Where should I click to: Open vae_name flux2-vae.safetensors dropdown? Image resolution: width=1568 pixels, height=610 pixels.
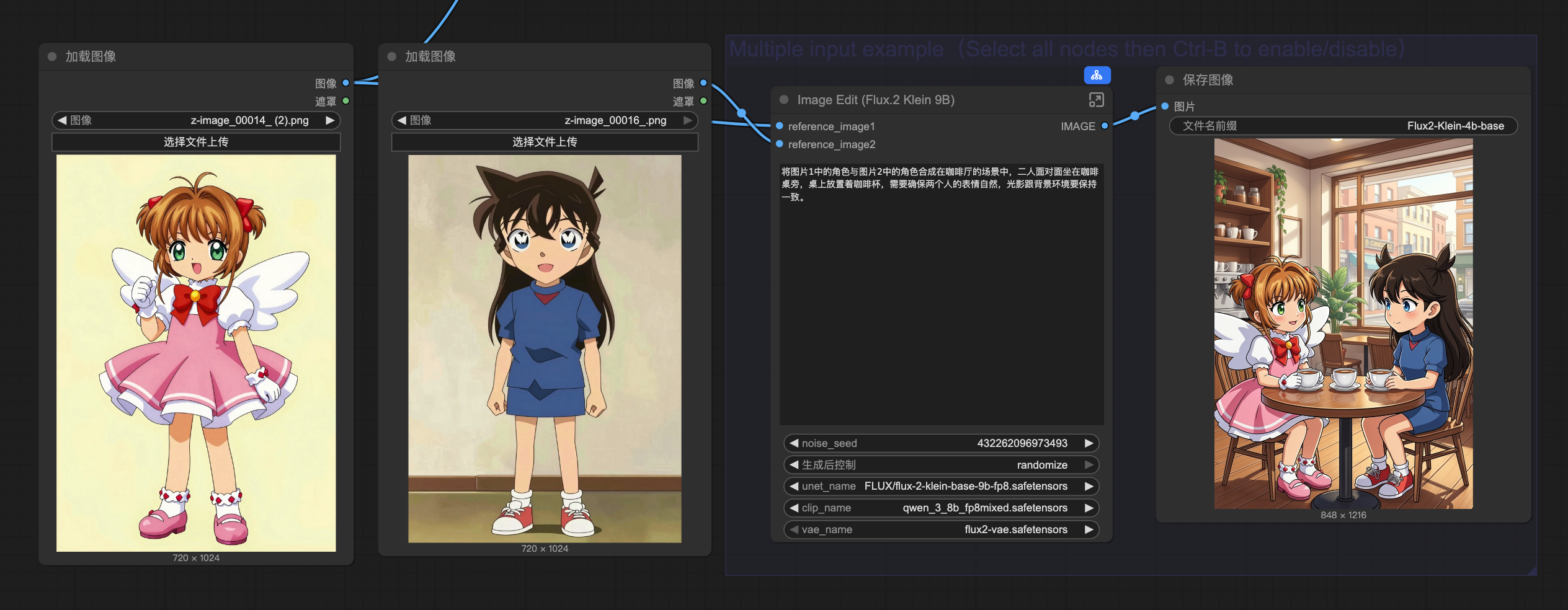coord(942,529)
